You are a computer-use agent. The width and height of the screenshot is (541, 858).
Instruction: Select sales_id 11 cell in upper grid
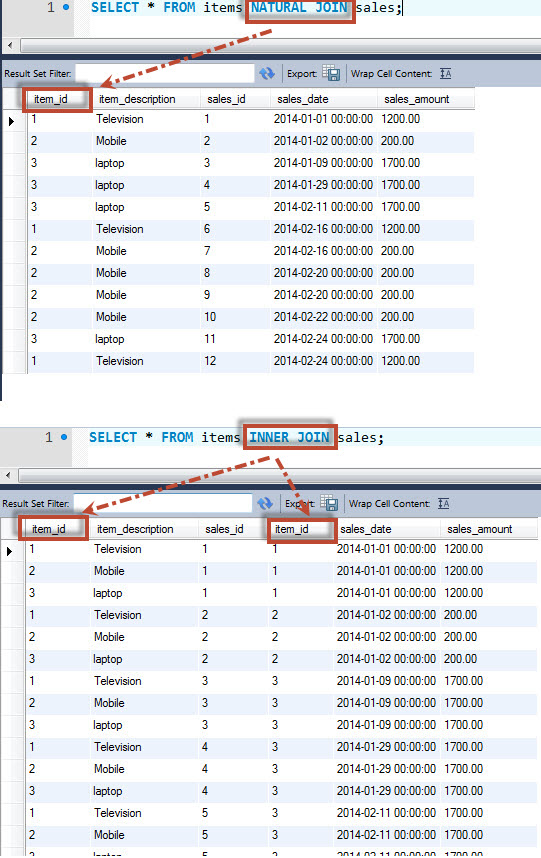click(210, 339)
